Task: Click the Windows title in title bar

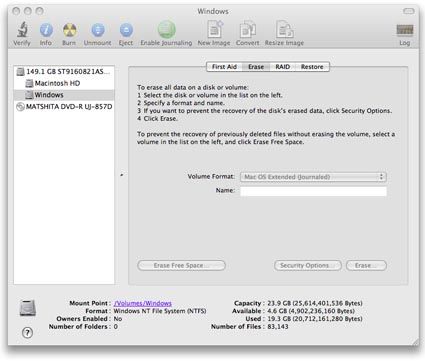Action: click(213, 11)
